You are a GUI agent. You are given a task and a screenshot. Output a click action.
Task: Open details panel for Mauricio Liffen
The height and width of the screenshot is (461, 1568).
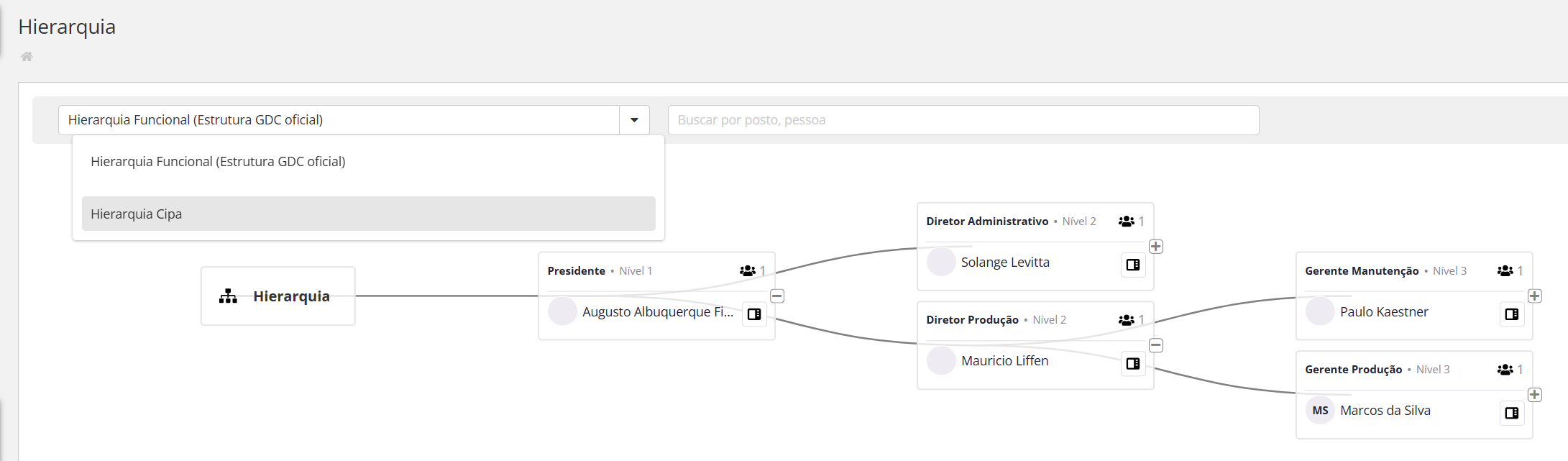1133,364
